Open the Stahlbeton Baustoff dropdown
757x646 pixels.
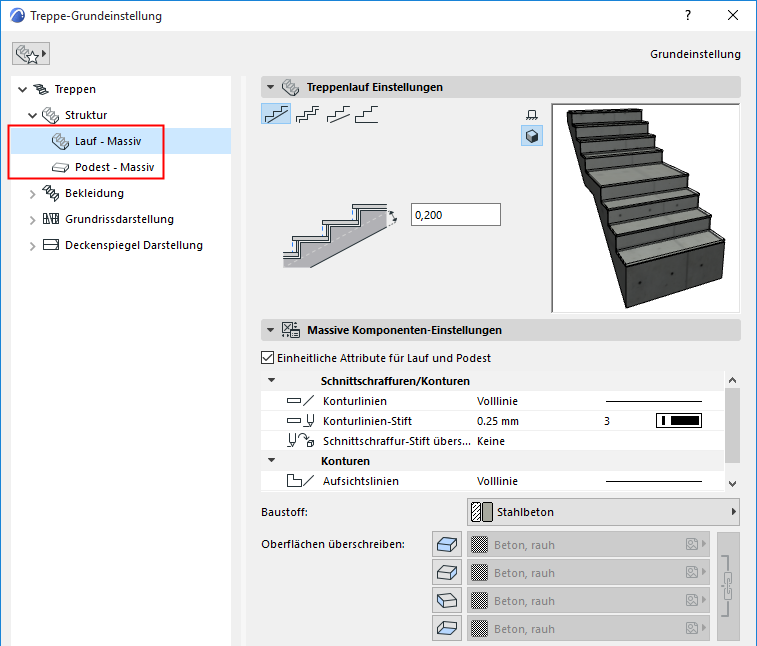pyautogui.click(x=603, y=512)
